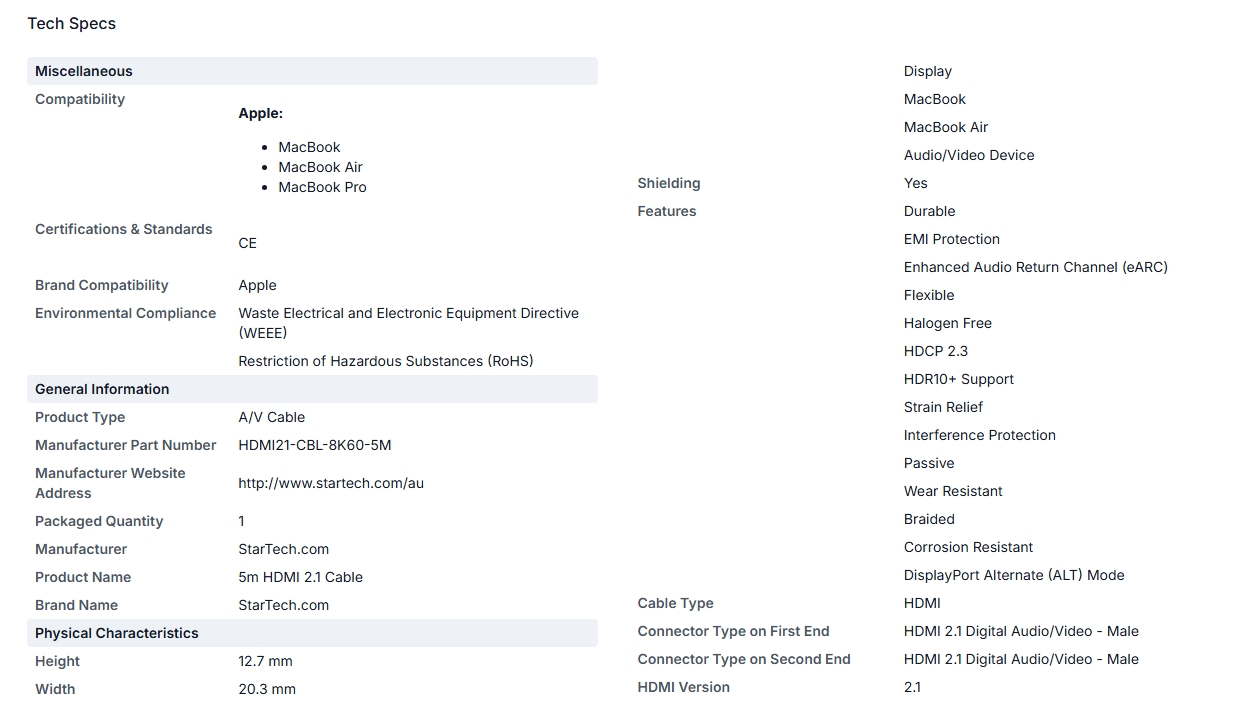Select the StarTech.com Brand Name value
The height and width of the screenshot is (701, 1248).
point(284,605)
